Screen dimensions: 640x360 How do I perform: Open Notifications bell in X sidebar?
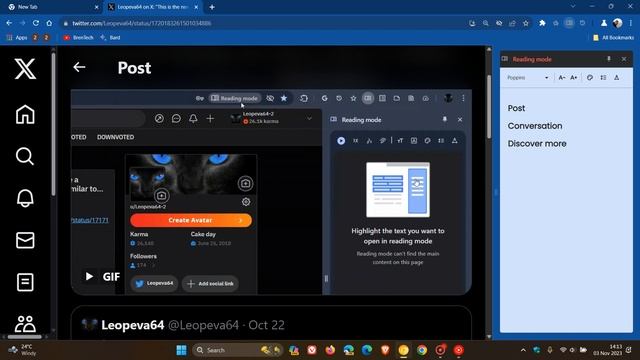(x=25, y=198)
